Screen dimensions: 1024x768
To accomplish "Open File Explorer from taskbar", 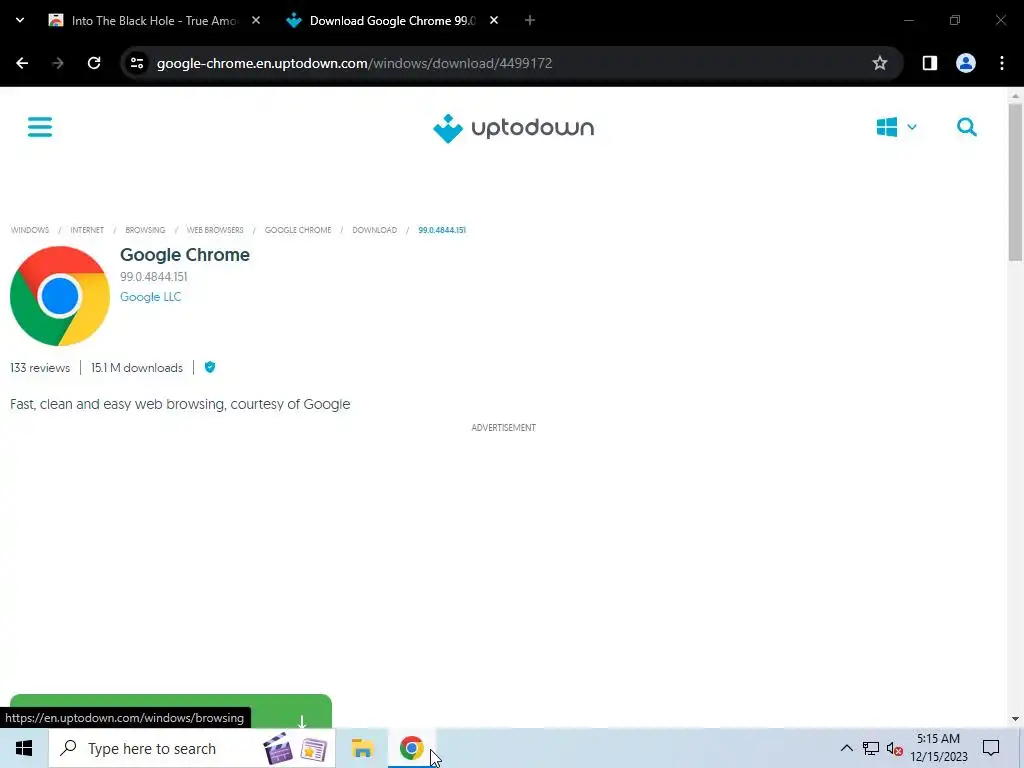I will (362, 748).
